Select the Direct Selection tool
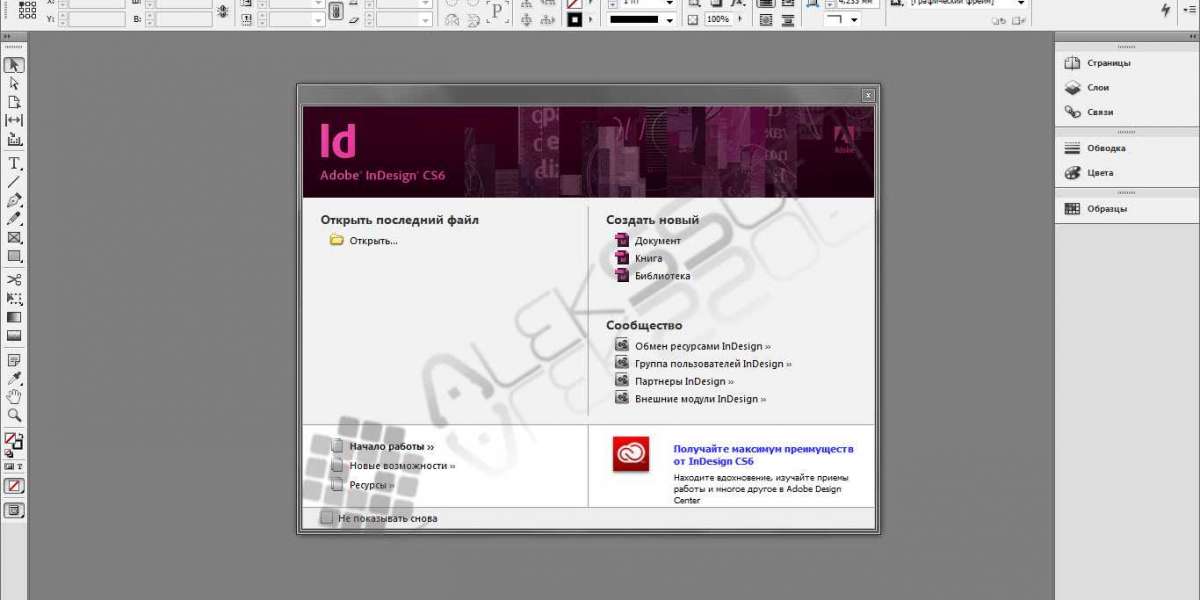The height and width of the screenshot is (600, 1200). [14, 83]
